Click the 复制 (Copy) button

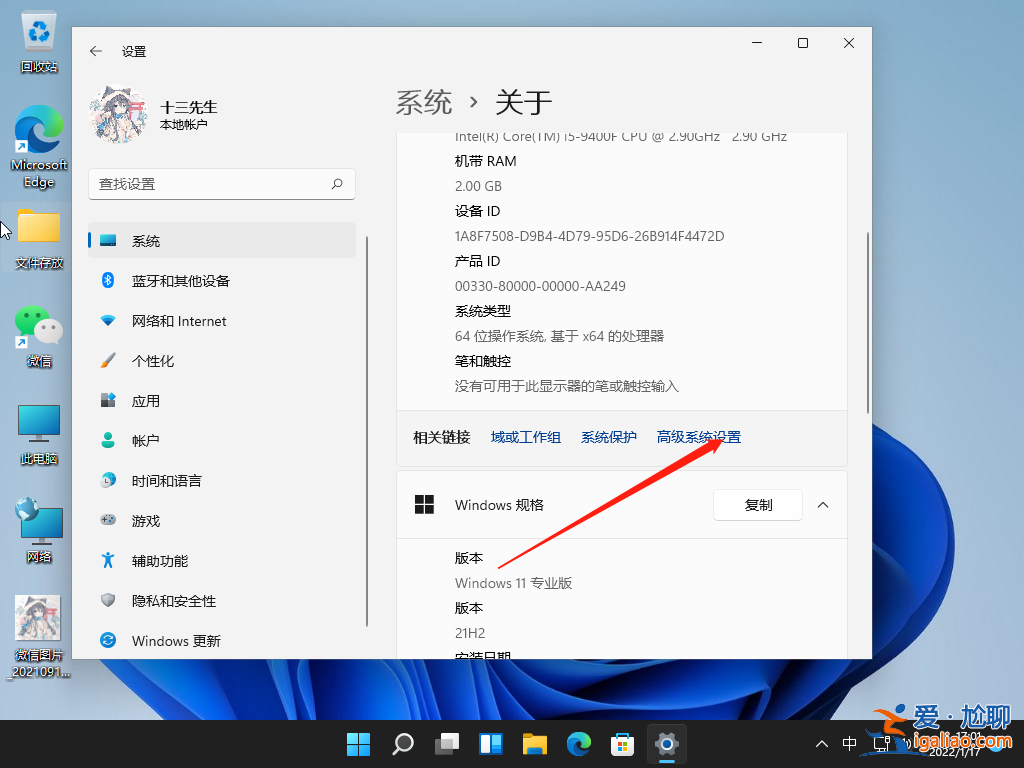757,505
